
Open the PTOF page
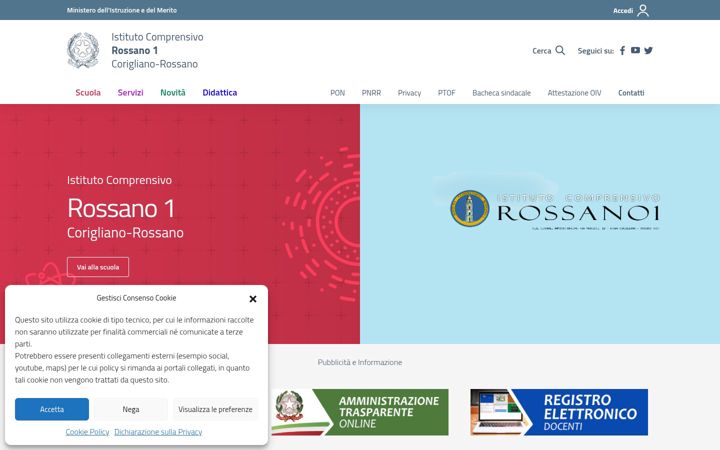[x=446, y=93]
